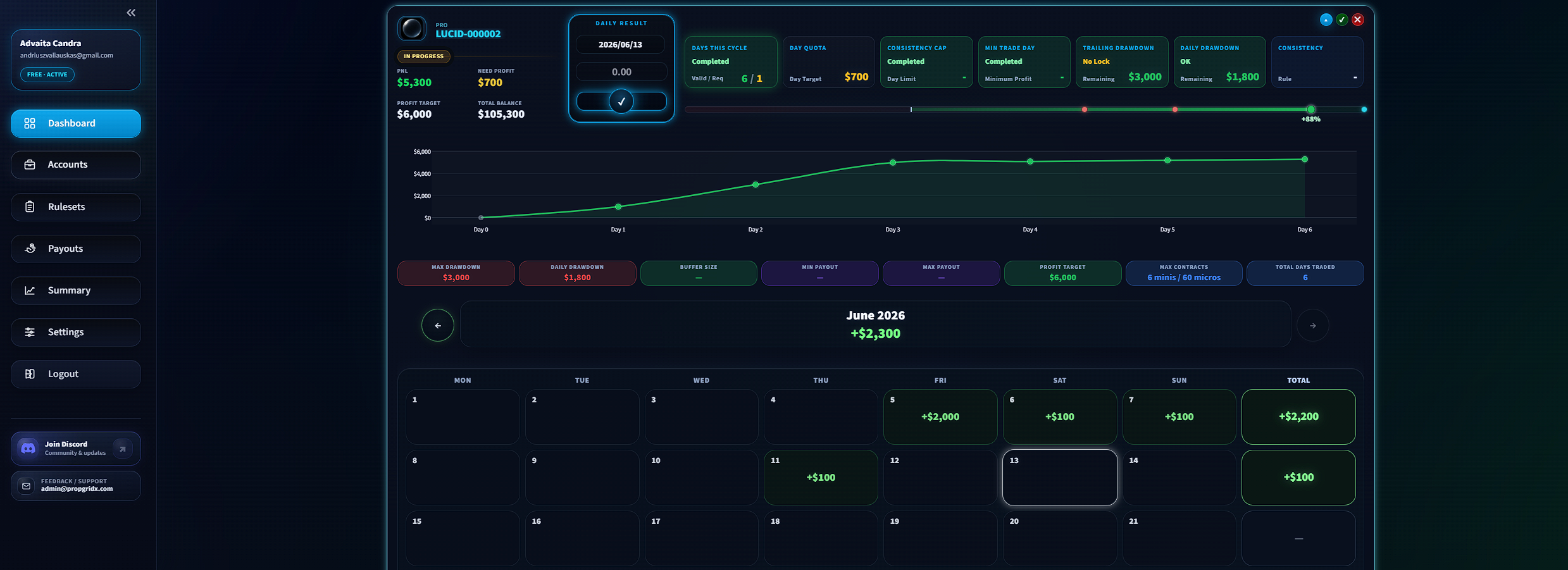
Task: Select June 6 calendar cell
Action: coord(1060,416)
